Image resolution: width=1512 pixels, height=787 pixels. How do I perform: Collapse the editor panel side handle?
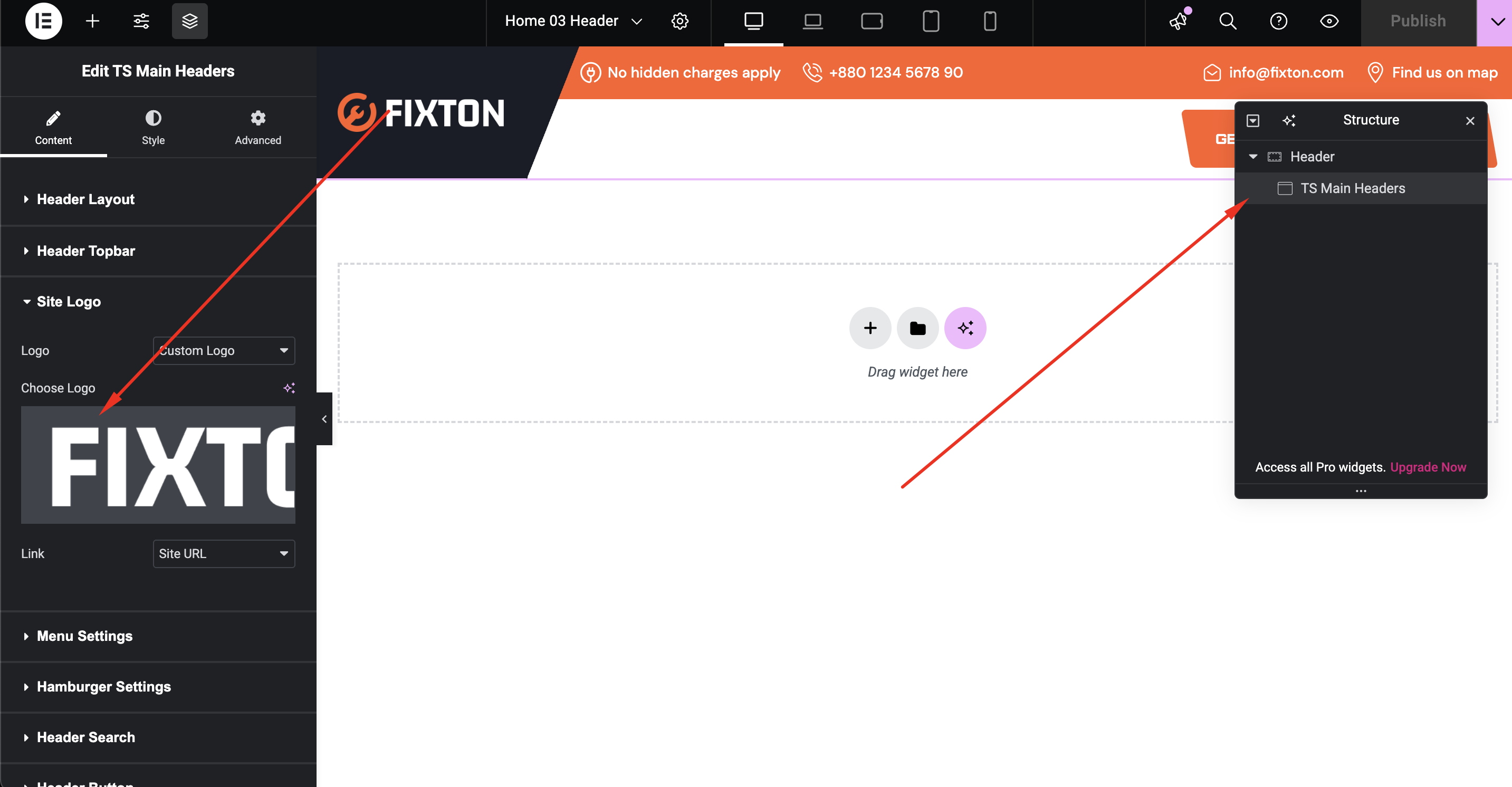click(x=324, y=419)
